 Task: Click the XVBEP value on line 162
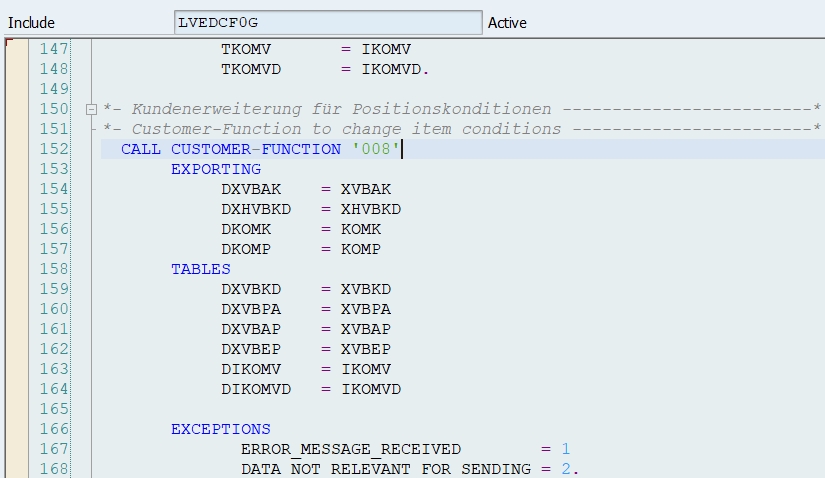click(366, 349)
